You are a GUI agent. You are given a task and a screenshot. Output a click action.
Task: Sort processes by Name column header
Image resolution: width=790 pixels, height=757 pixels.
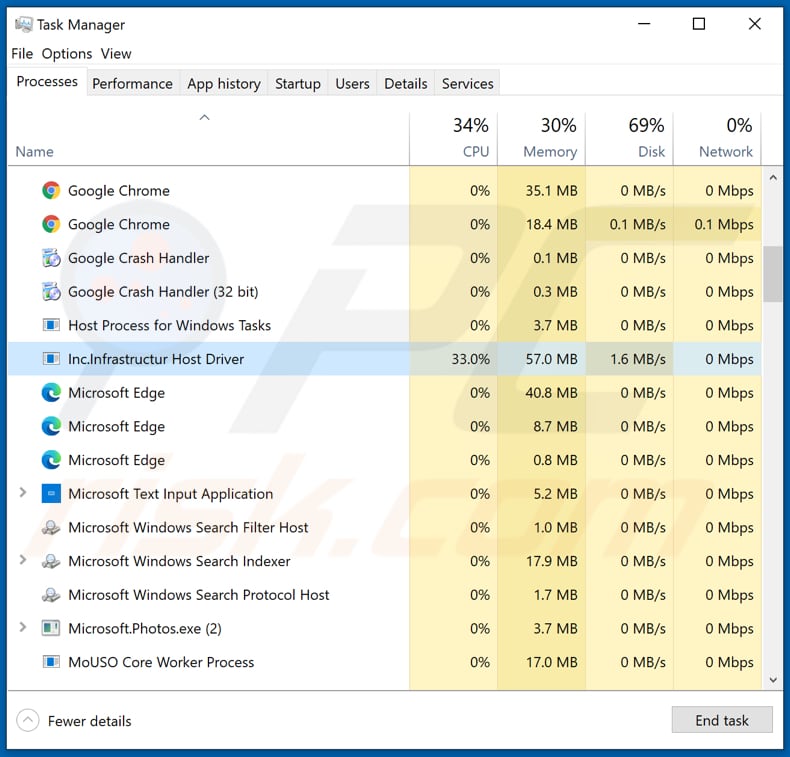(x=34, y=152)
